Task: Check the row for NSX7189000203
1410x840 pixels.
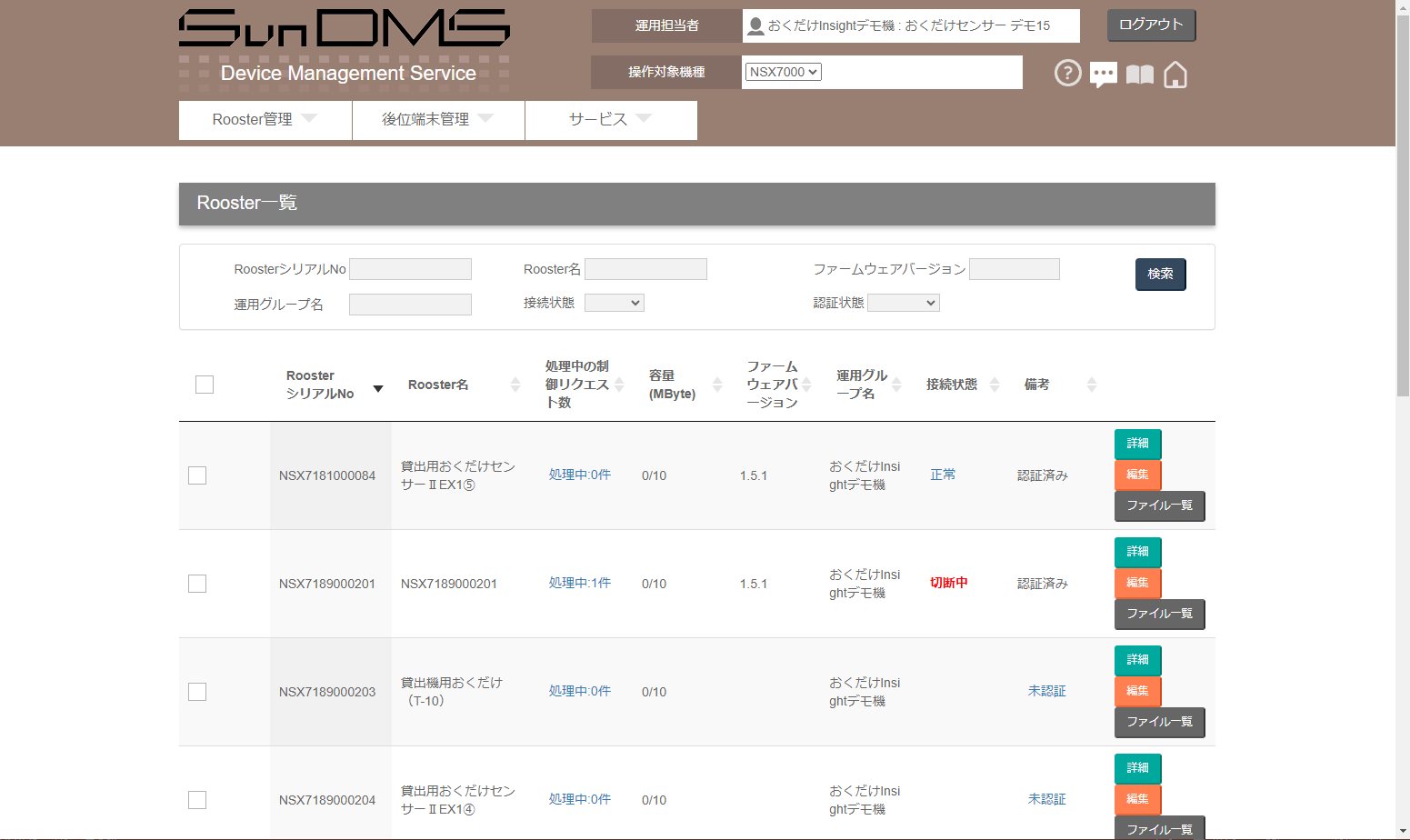Action: click(x=197, y=691)
